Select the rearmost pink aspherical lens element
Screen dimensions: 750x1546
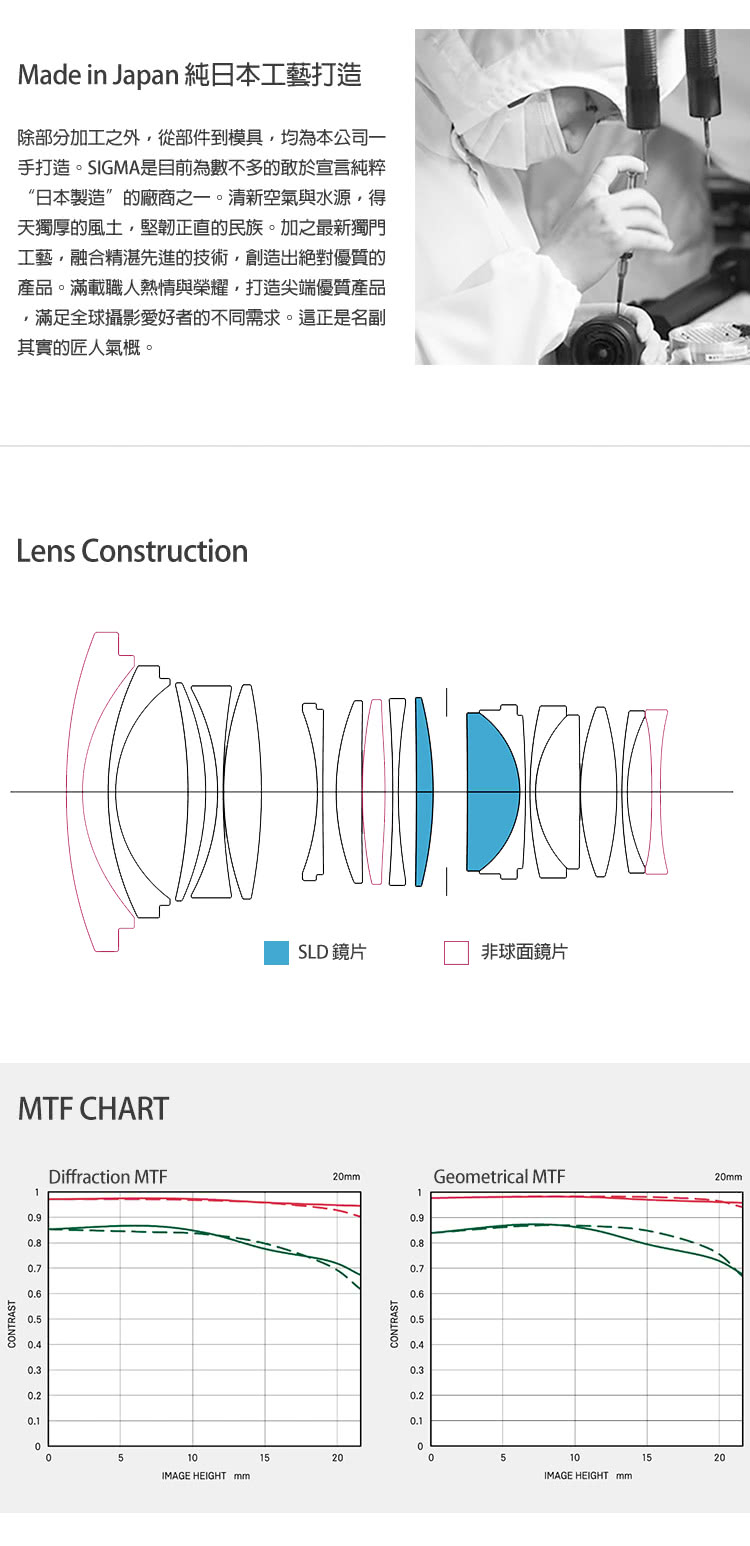[x=658, y=790]
